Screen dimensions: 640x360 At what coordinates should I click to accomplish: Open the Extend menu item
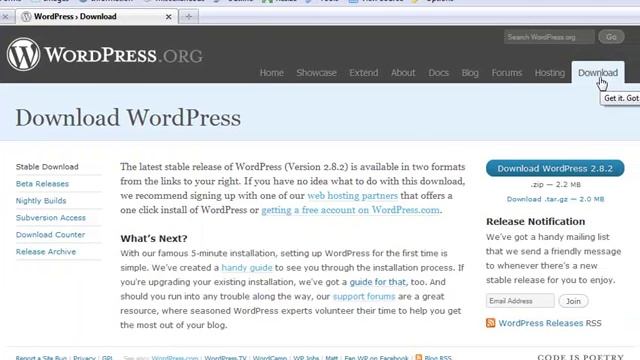[x=364, y=73]
